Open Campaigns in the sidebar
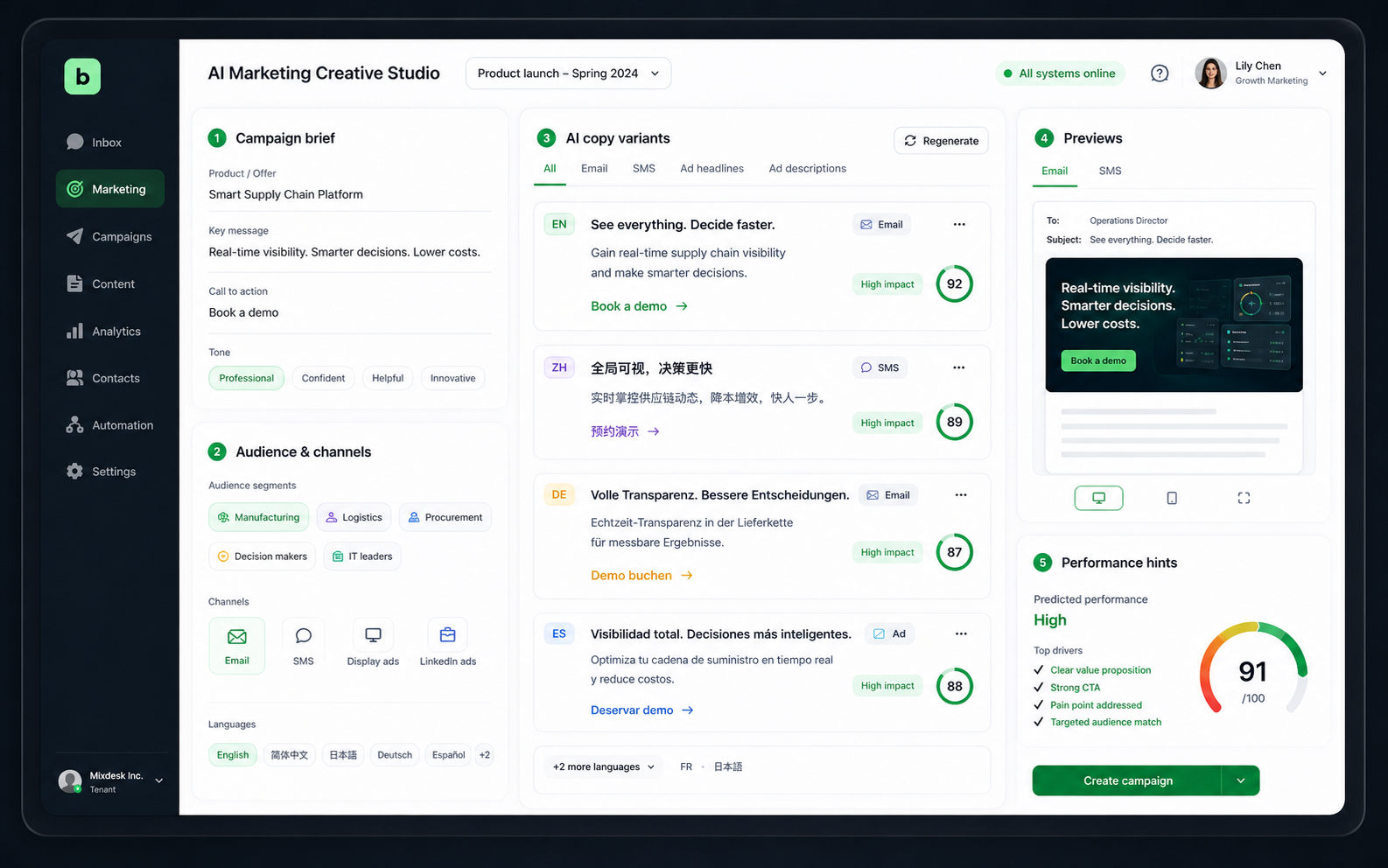The width and height of the screenshot is (1388, 868). pyautogui.click(x=109, y=236)
